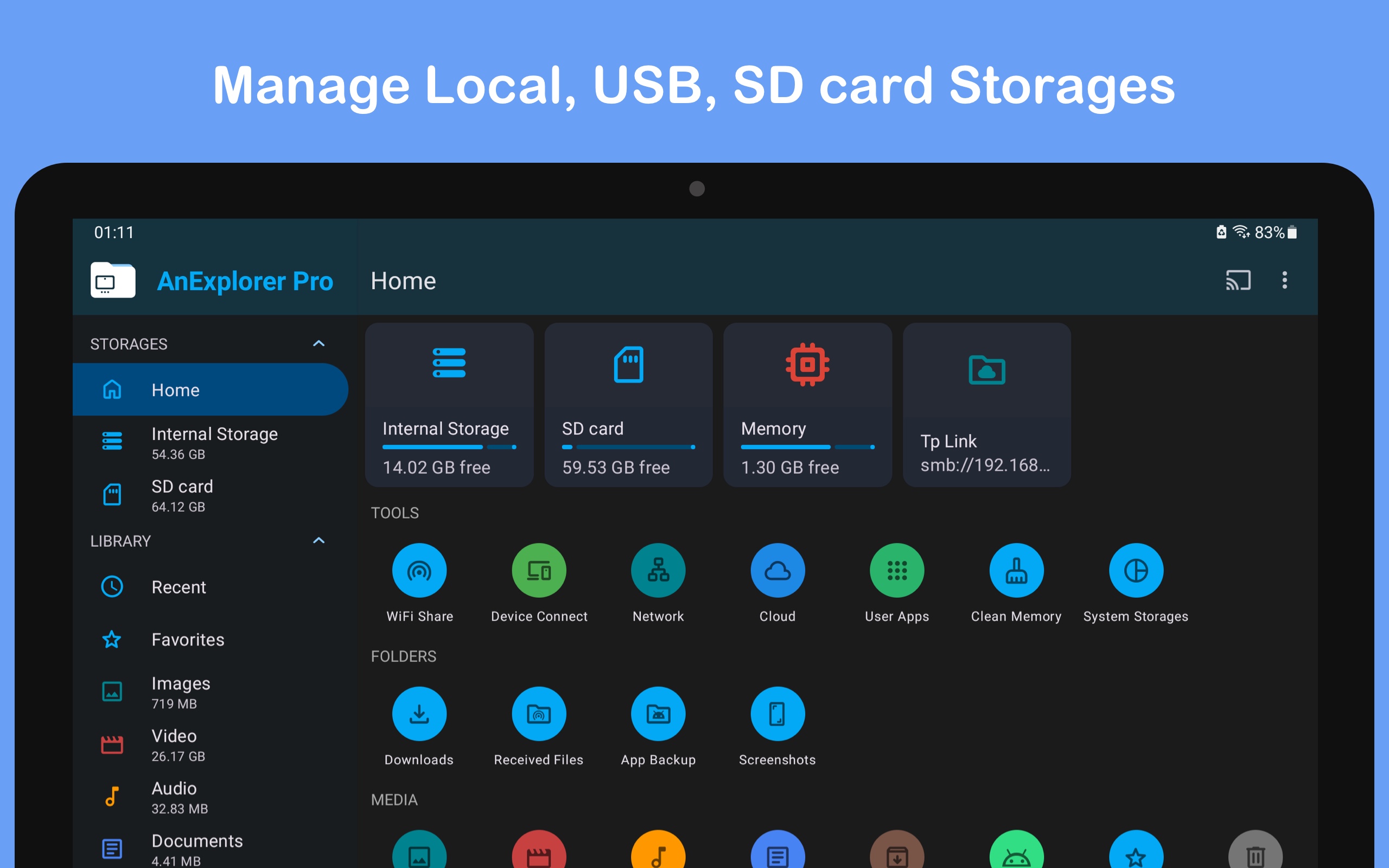The height and width of the screenshot is (868, 1389).
Task: Open the WiFi Share tool
Action: (x=419, y=570)
